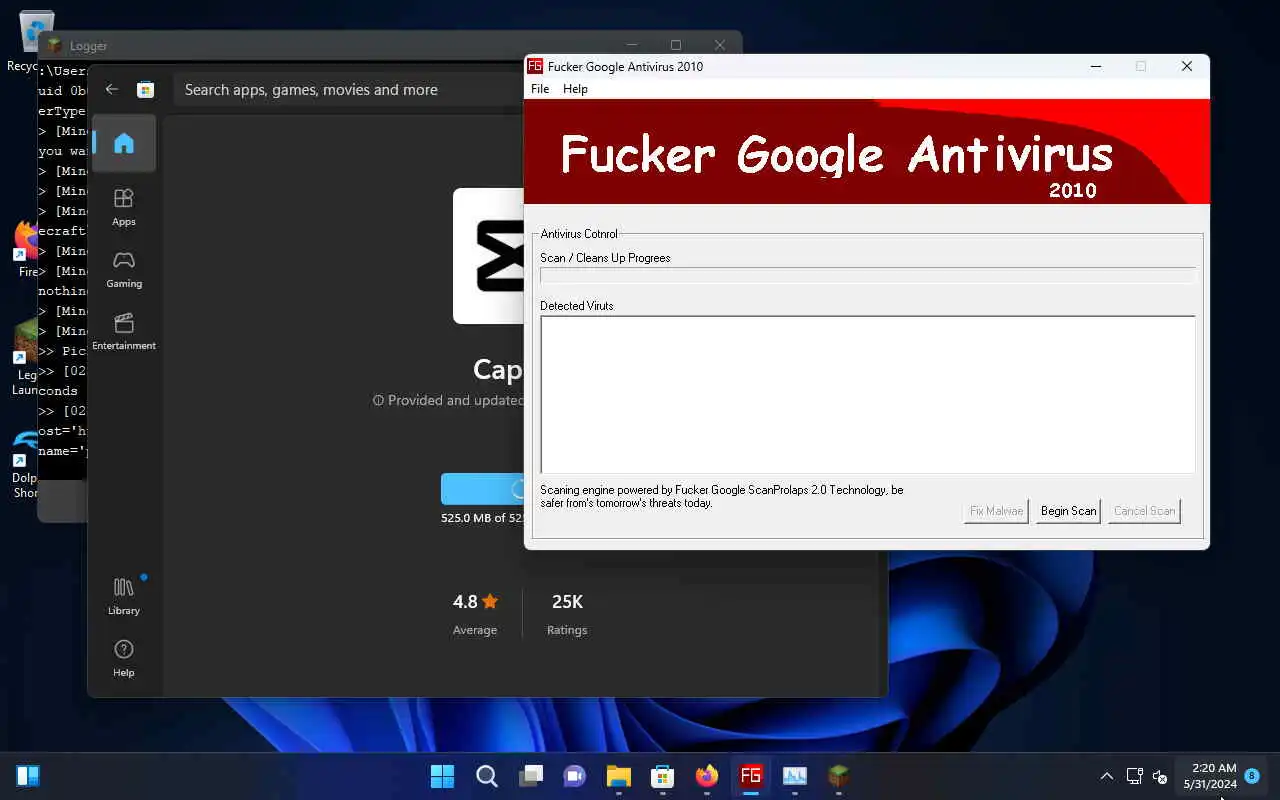The height and width of the screenshot is (800, 1280).
Task: Click the 4.8 average star rating
Action: (x=475, y=602)
